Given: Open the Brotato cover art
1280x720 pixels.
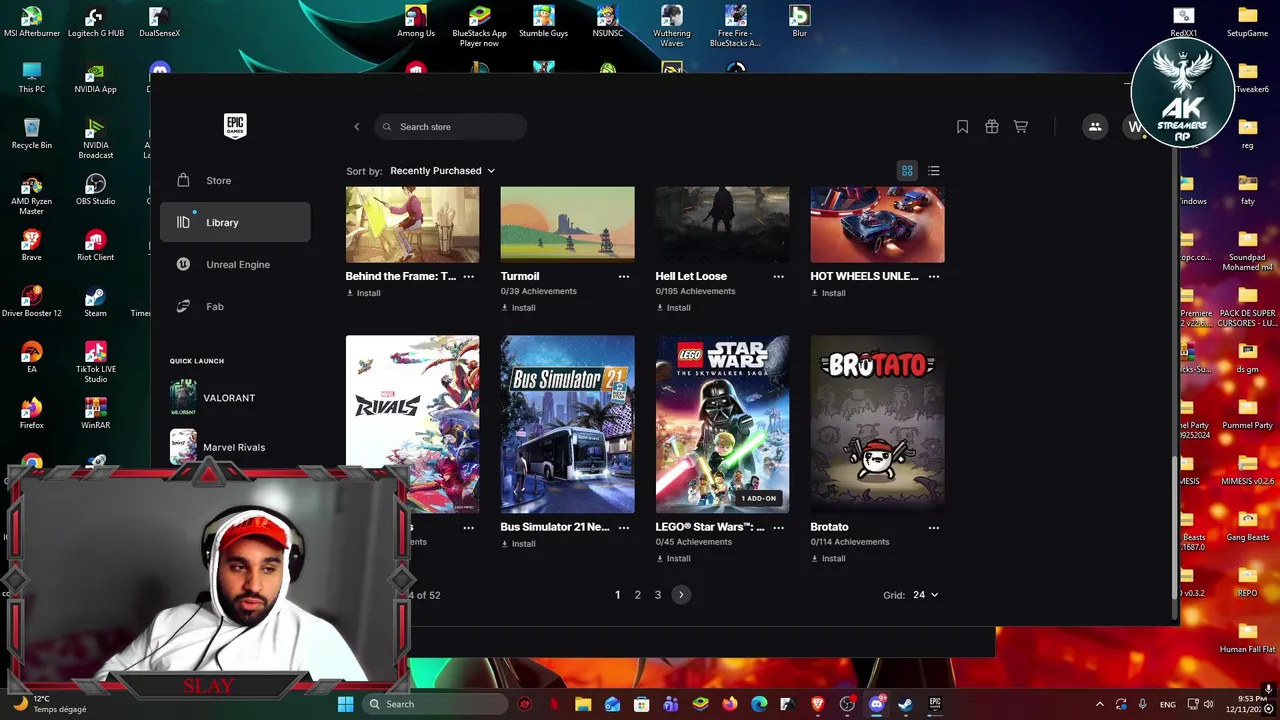Looking at the screenshot, I should (877, 424).
